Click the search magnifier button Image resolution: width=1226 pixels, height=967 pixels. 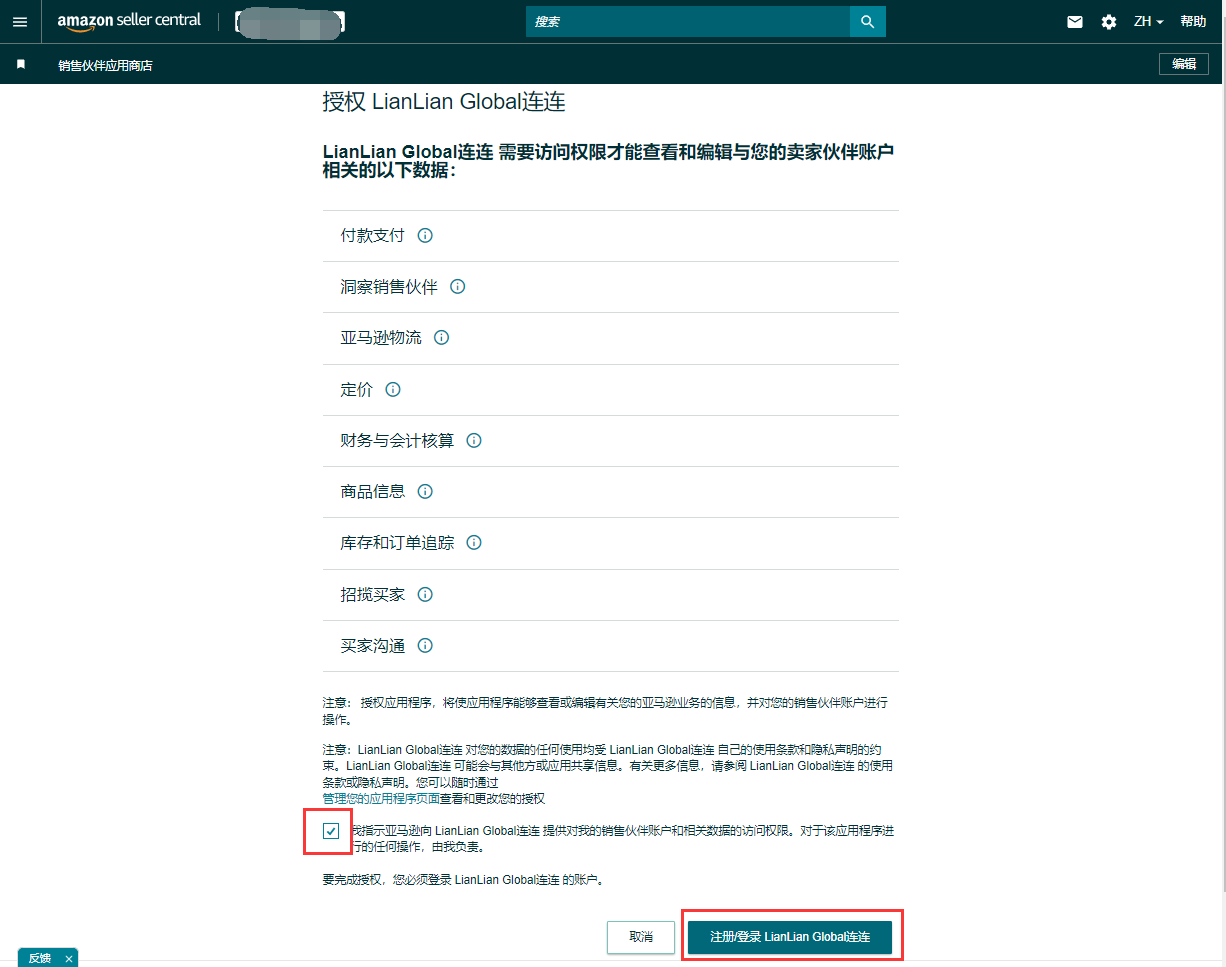pos(867,21)
